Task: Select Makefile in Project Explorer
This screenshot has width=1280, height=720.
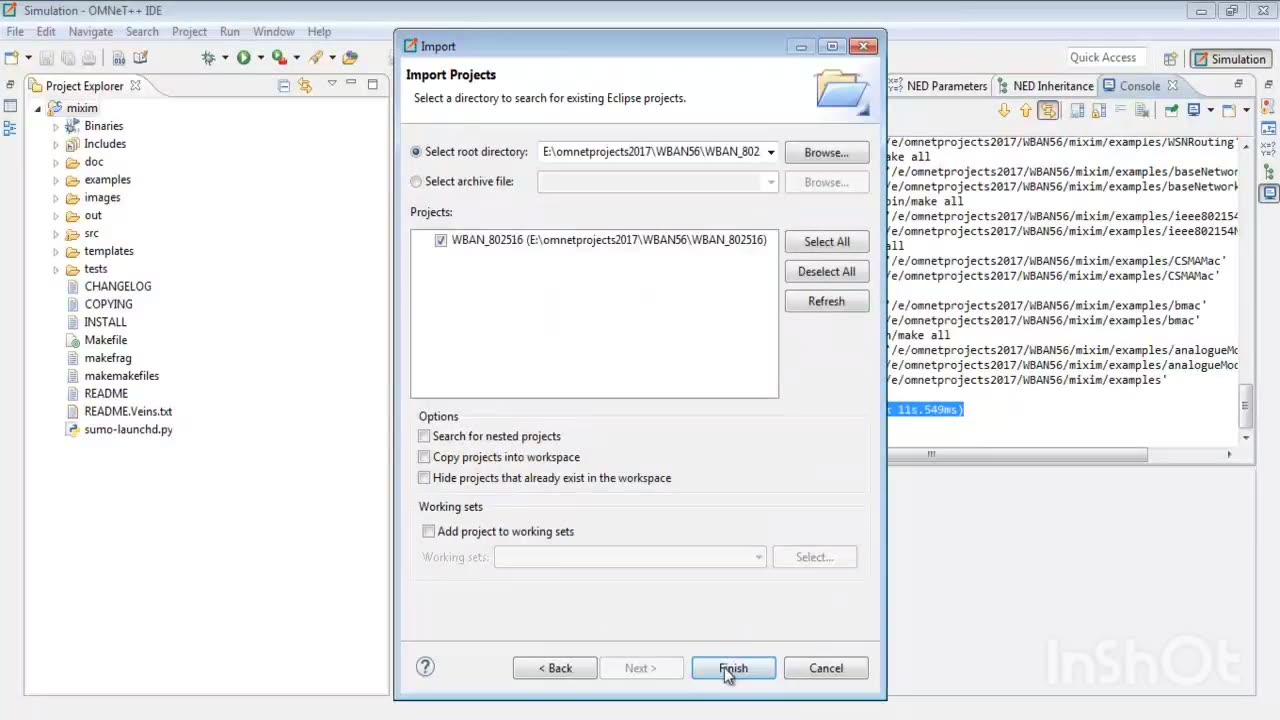Action: 105,340
